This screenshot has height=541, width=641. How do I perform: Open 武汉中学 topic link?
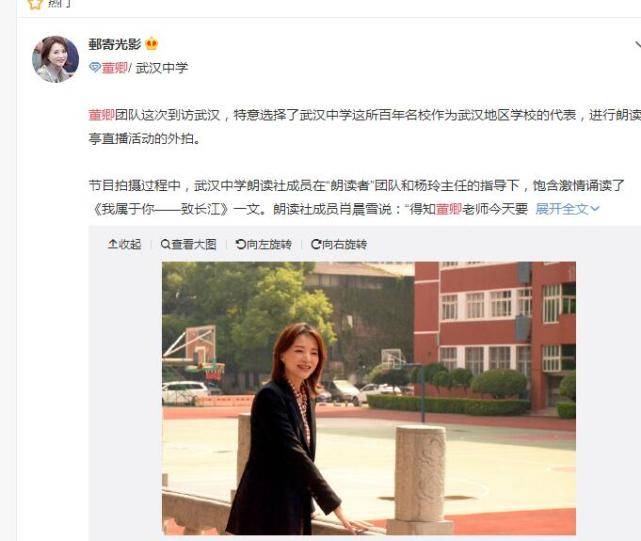(x=162, y=68)
